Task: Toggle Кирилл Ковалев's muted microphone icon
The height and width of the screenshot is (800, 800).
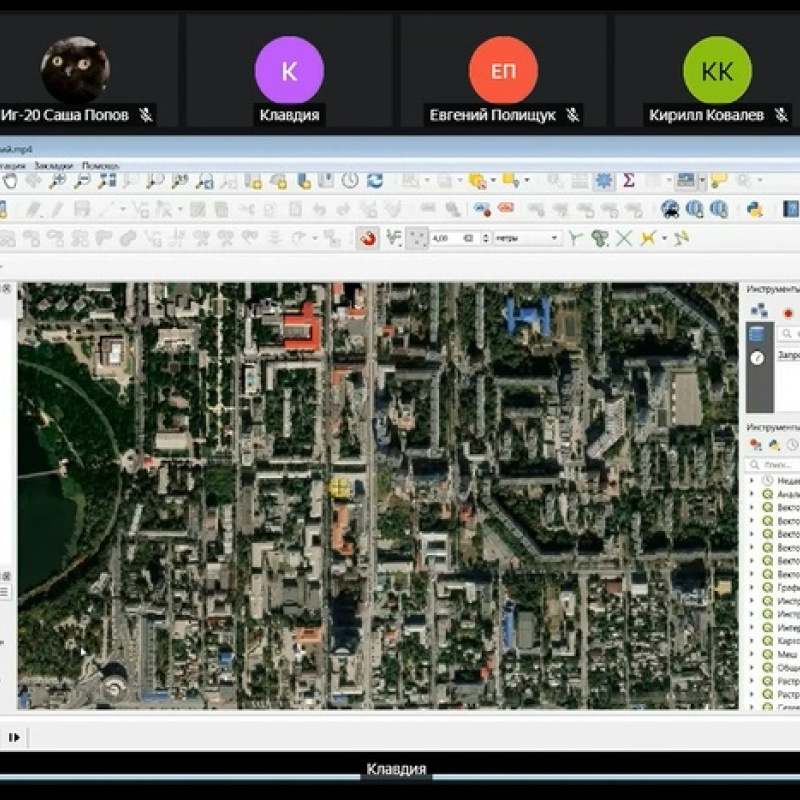Action: tap(779, 115)
